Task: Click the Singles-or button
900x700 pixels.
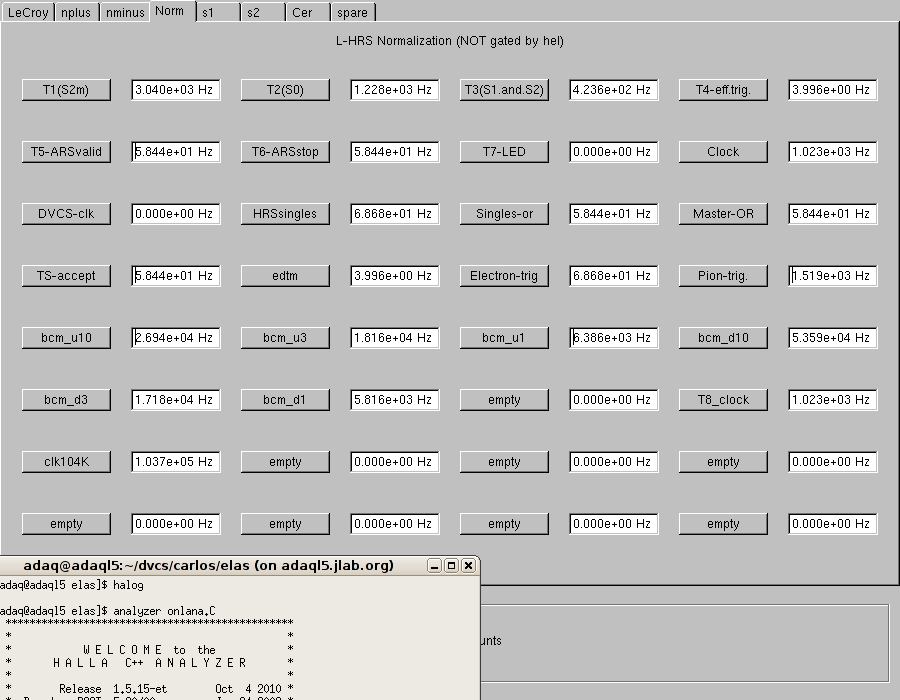Action: tap(504, 214)
